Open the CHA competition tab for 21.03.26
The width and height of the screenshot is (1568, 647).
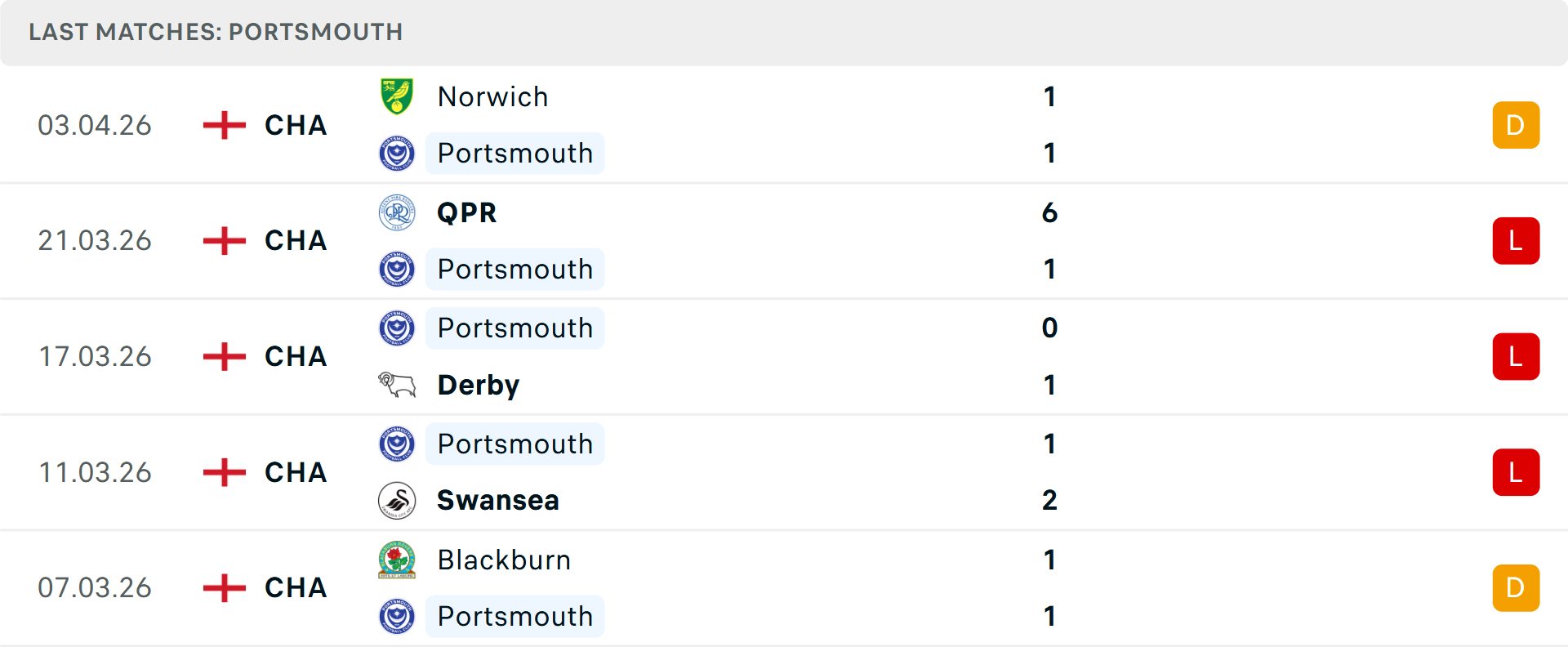(x=292, y=240)
